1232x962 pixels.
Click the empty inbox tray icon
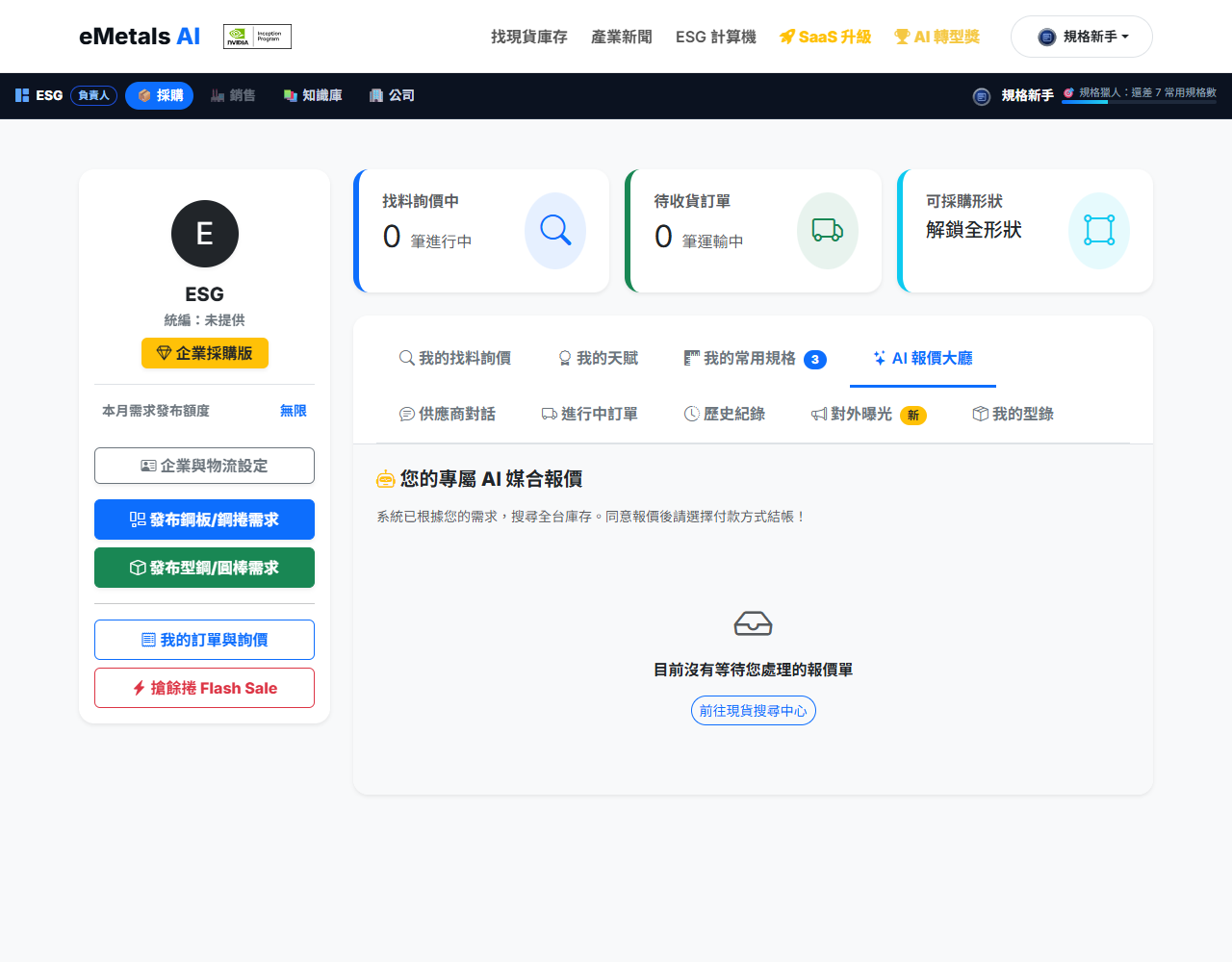[x=754, y=623]
